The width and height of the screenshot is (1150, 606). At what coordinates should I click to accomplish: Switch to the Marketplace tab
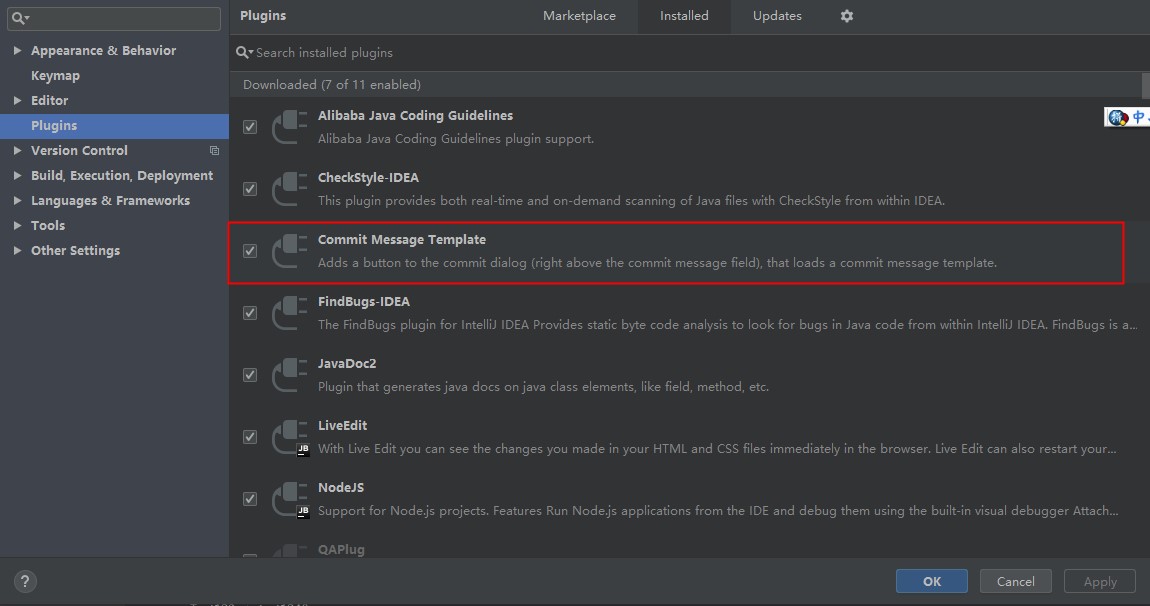point(579,16)
